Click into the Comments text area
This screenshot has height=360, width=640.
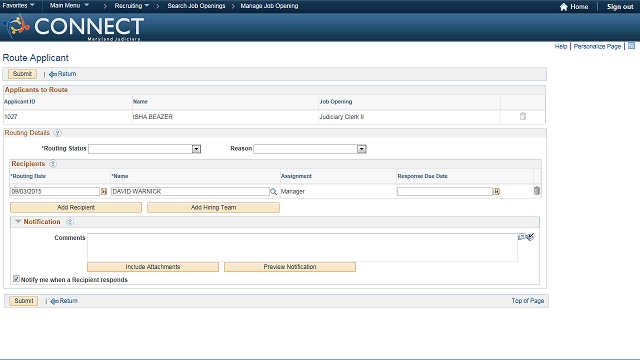(302, 247)
